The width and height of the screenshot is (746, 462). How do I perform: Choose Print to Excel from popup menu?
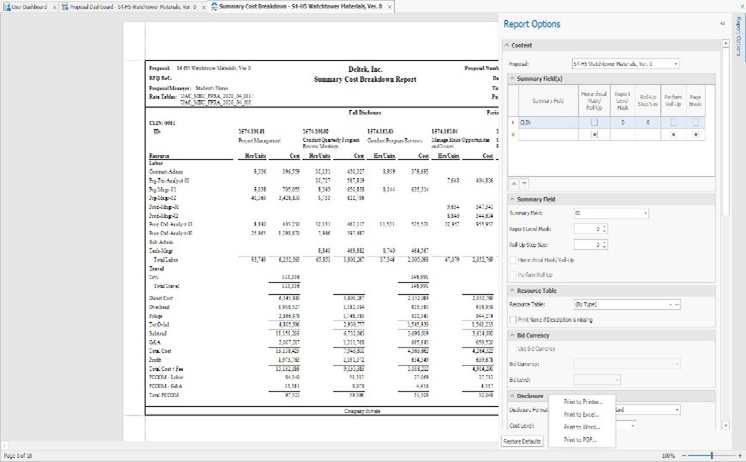[582, 415]
